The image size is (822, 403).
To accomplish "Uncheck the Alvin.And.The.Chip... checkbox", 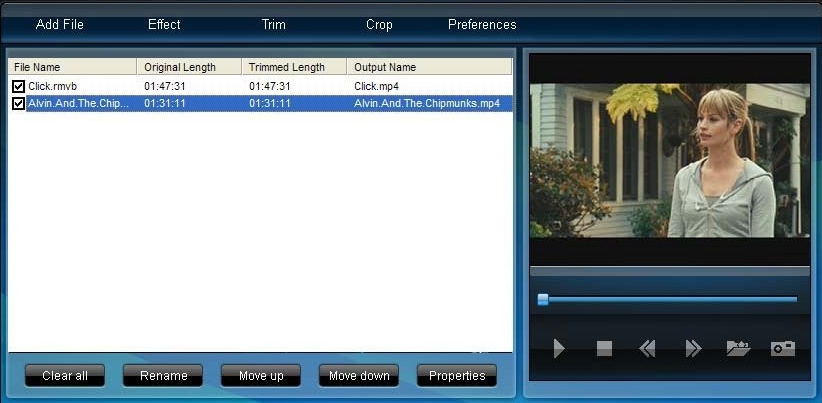I will (18, 103).
